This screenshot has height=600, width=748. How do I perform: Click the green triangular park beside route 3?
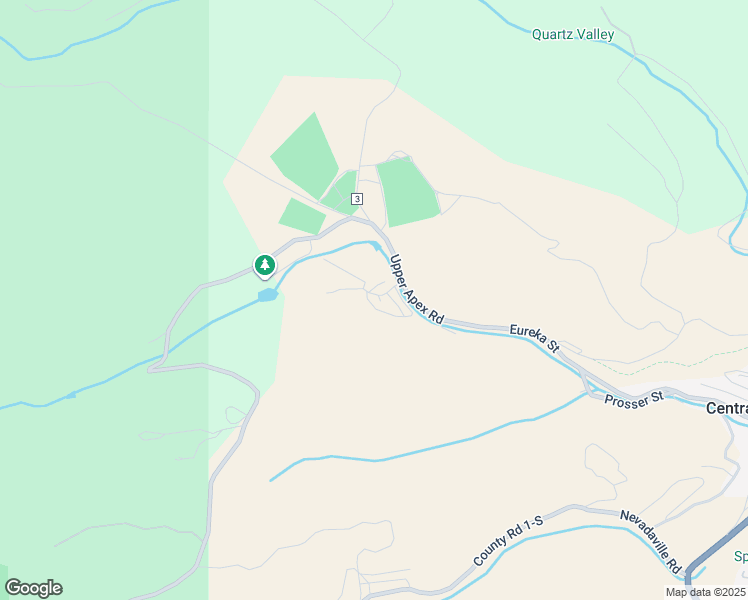tap(341, 193)
